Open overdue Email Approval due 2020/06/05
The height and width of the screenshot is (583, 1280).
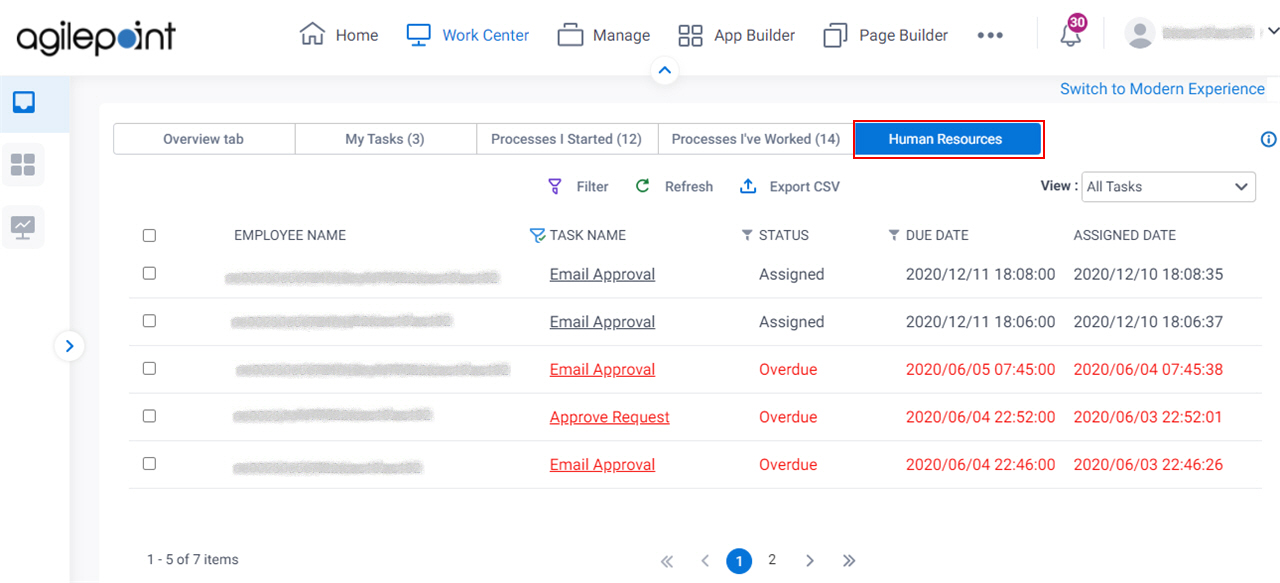(x=602, y=369)
